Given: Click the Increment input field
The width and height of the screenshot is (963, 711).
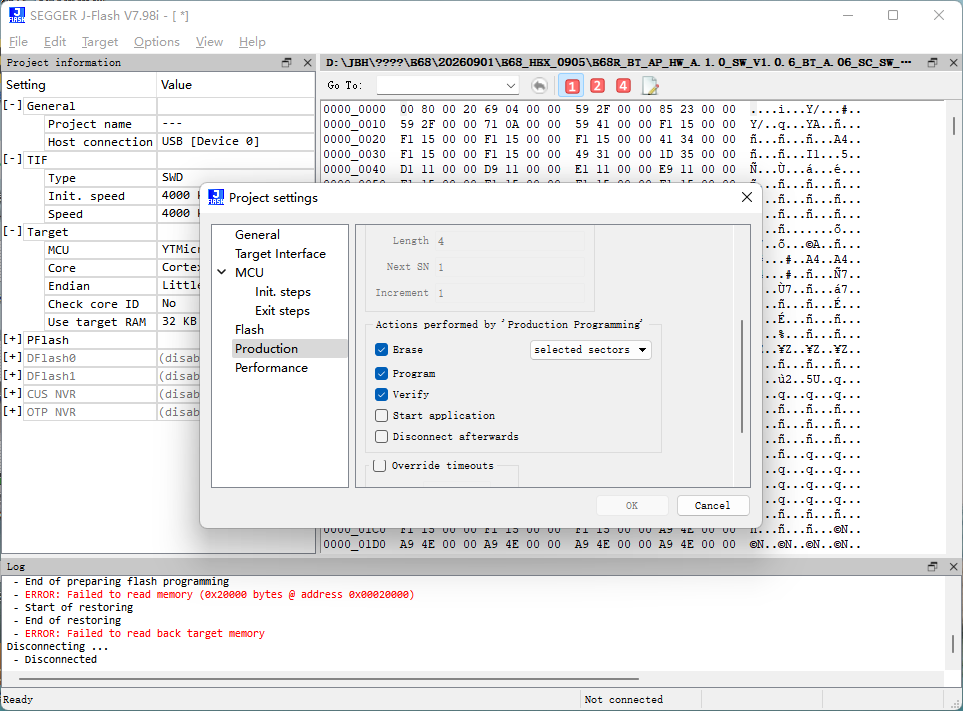Looking at the screenshot, I should click(x=509, y=293).
